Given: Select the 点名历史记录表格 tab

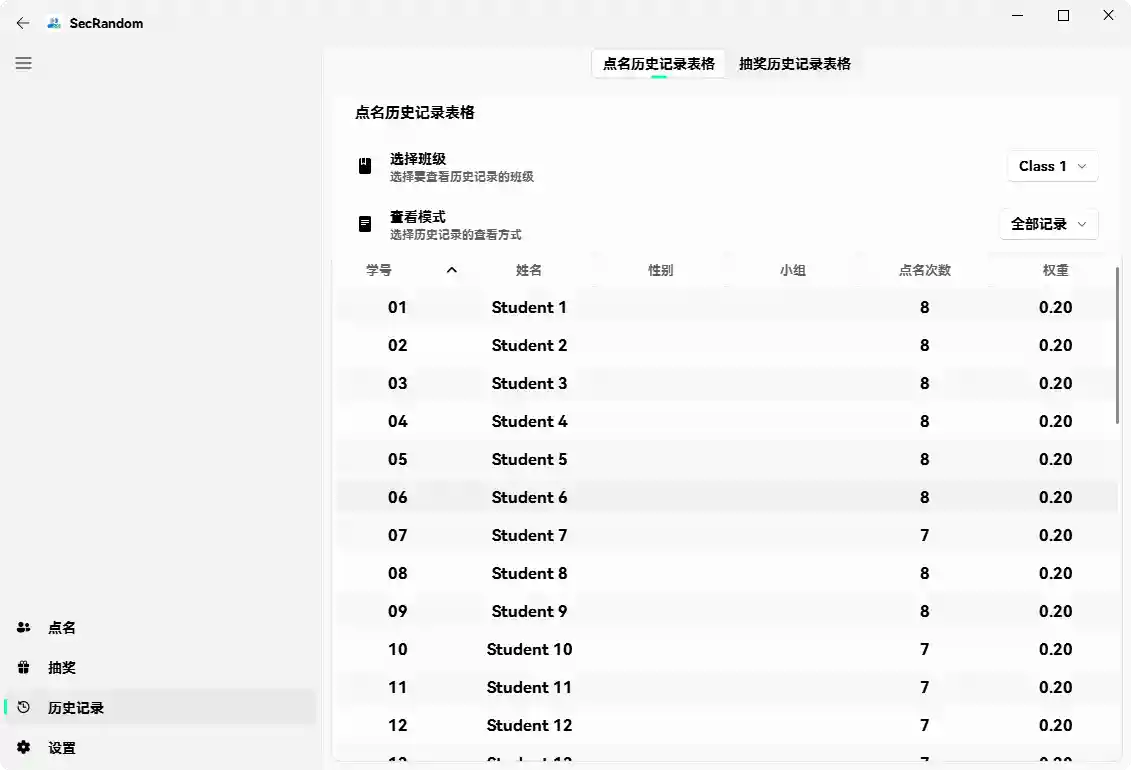Looking at the screenshot, I should click(657, 63).
